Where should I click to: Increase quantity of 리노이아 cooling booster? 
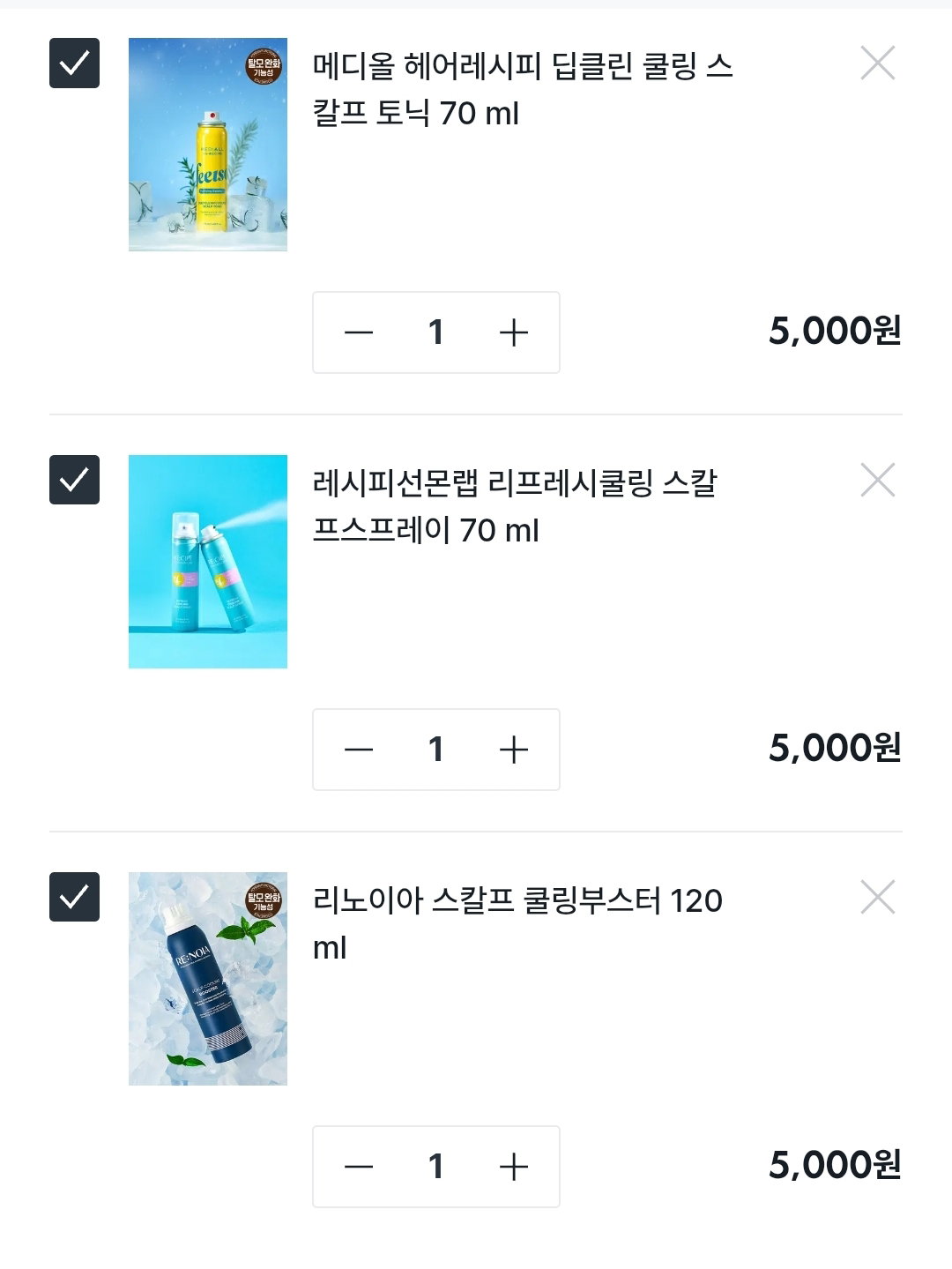click(514, 1167)
